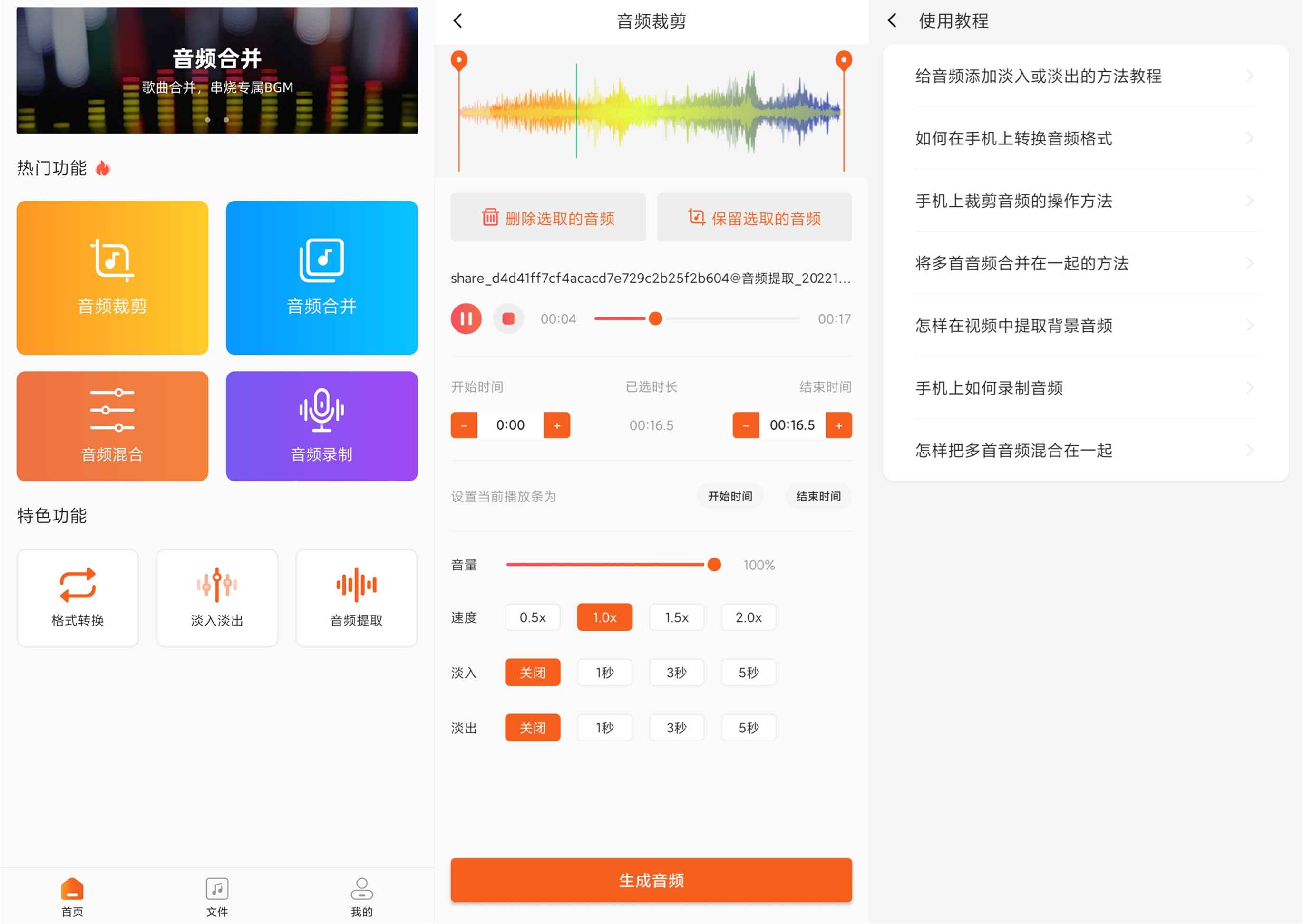The height and width of the screenshot is (924, 1303).
Task: Open the 音频提取 audio extract feature
Action: pyautogui.click(x=356, y=597)
